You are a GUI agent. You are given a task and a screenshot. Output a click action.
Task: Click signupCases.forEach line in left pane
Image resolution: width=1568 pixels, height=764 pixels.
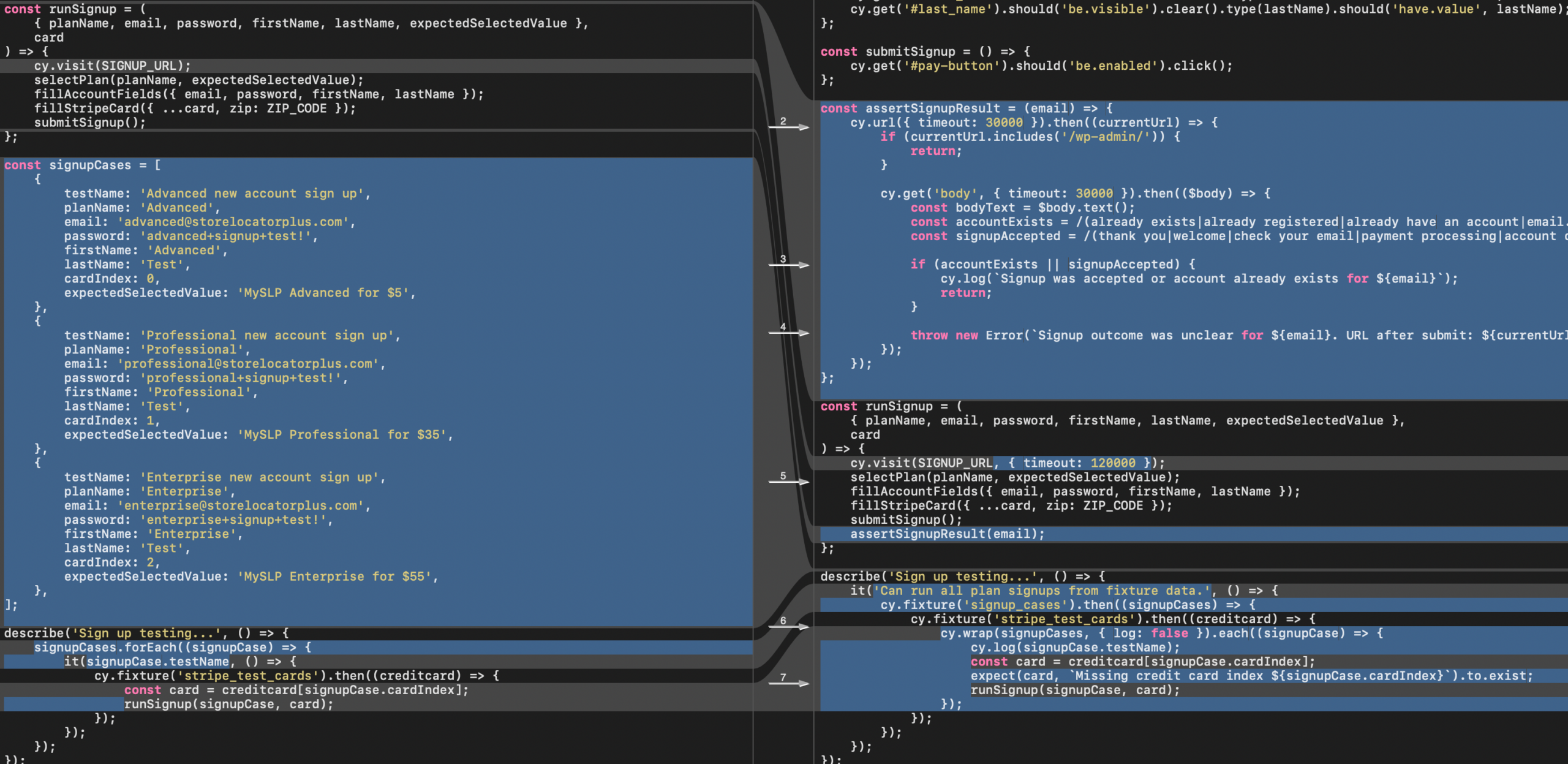[x=173, y=648]
